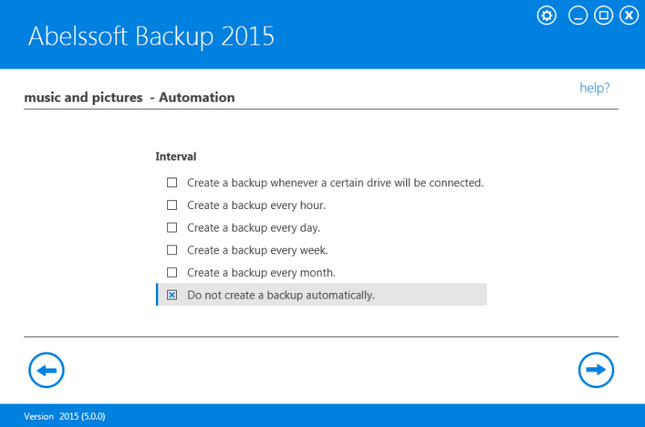Go back with the left arrow button
The image size is (645, 427).
pyautogui.click(x=46, y=370)
